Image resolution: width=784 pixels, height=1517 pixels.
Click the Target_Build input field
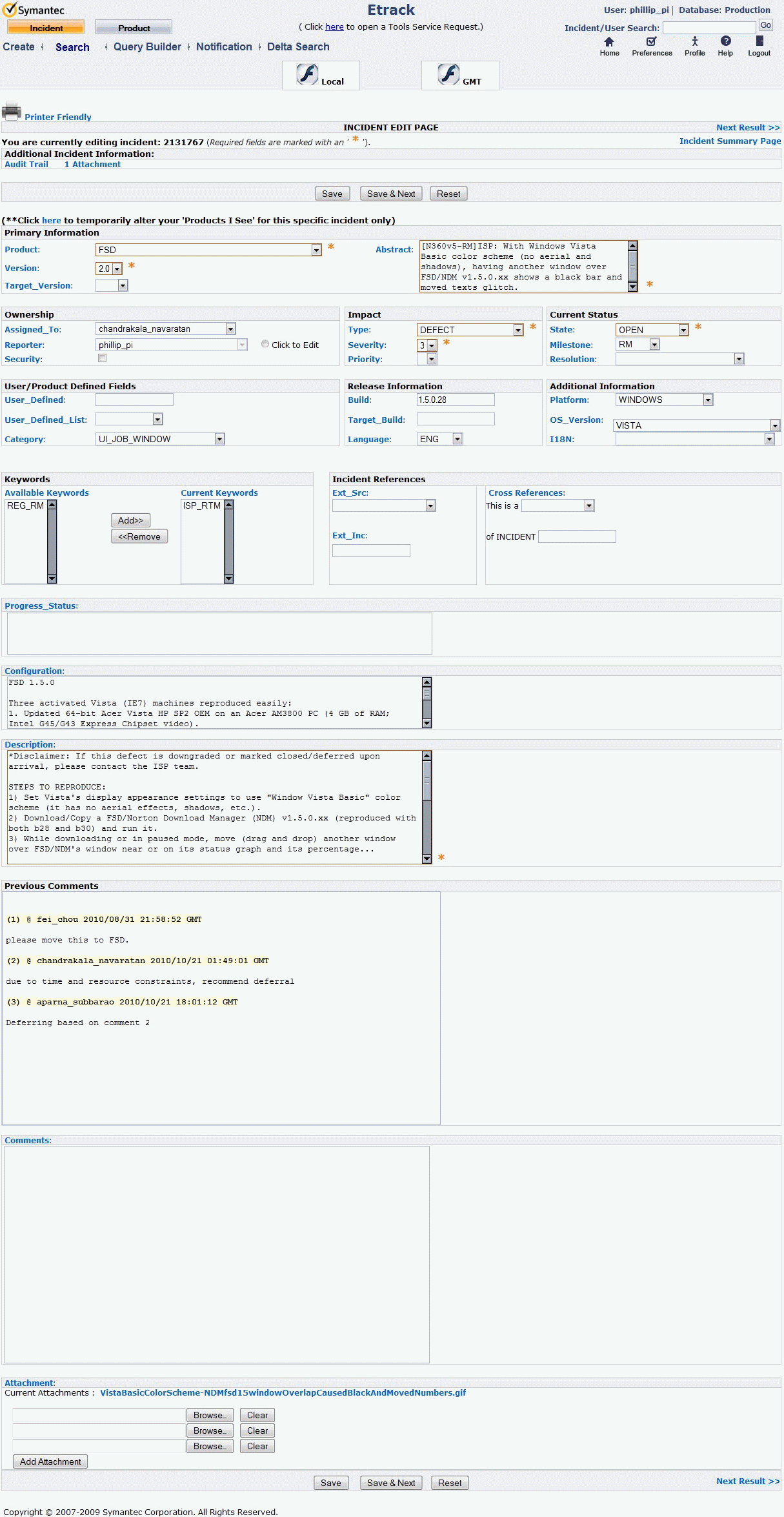click(456, 419)
